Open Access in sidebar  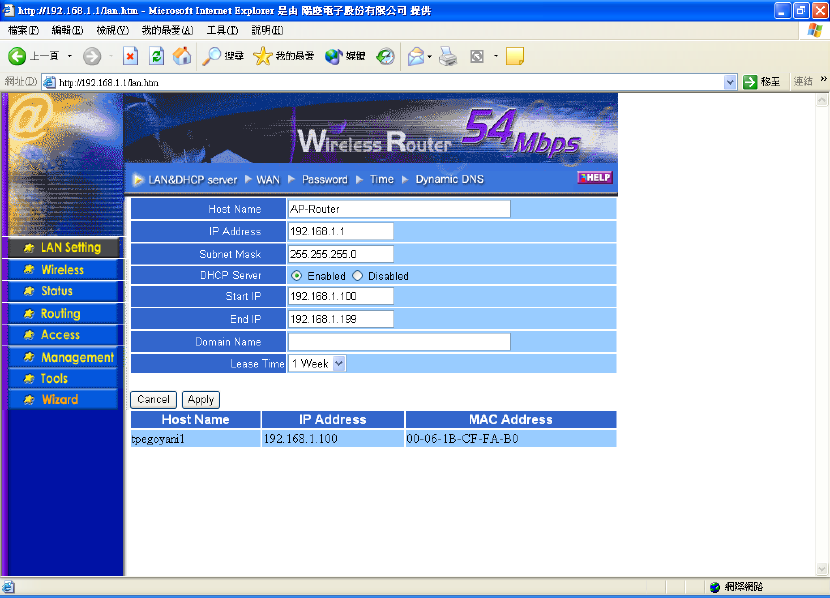click(63, 335)
